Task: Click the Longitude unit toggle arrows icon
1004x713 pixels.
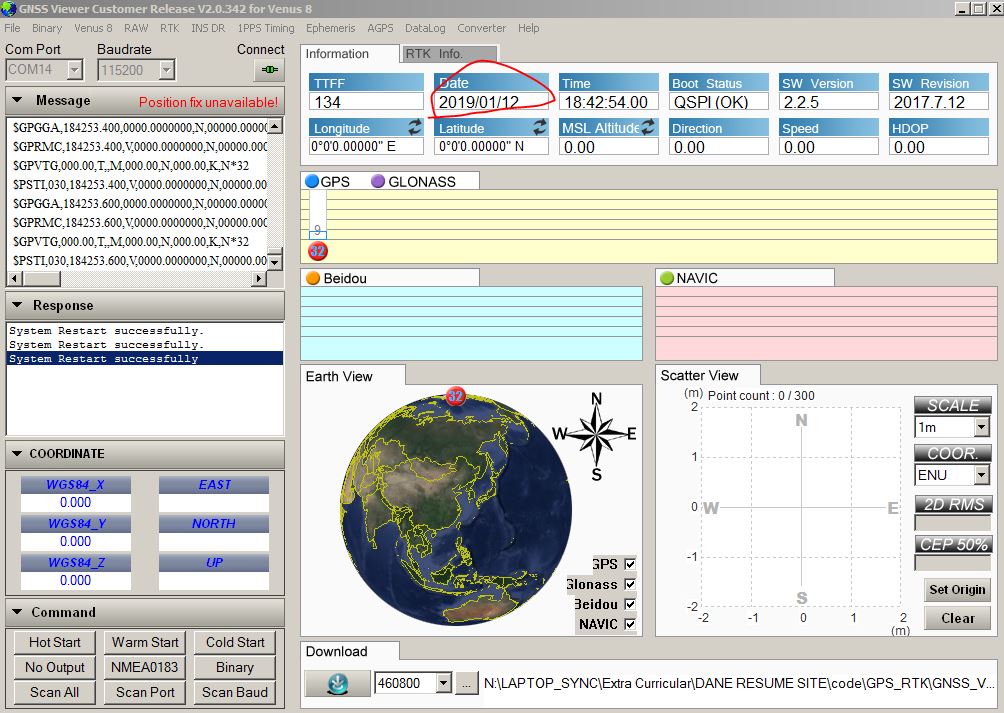Action: (415, 127)
